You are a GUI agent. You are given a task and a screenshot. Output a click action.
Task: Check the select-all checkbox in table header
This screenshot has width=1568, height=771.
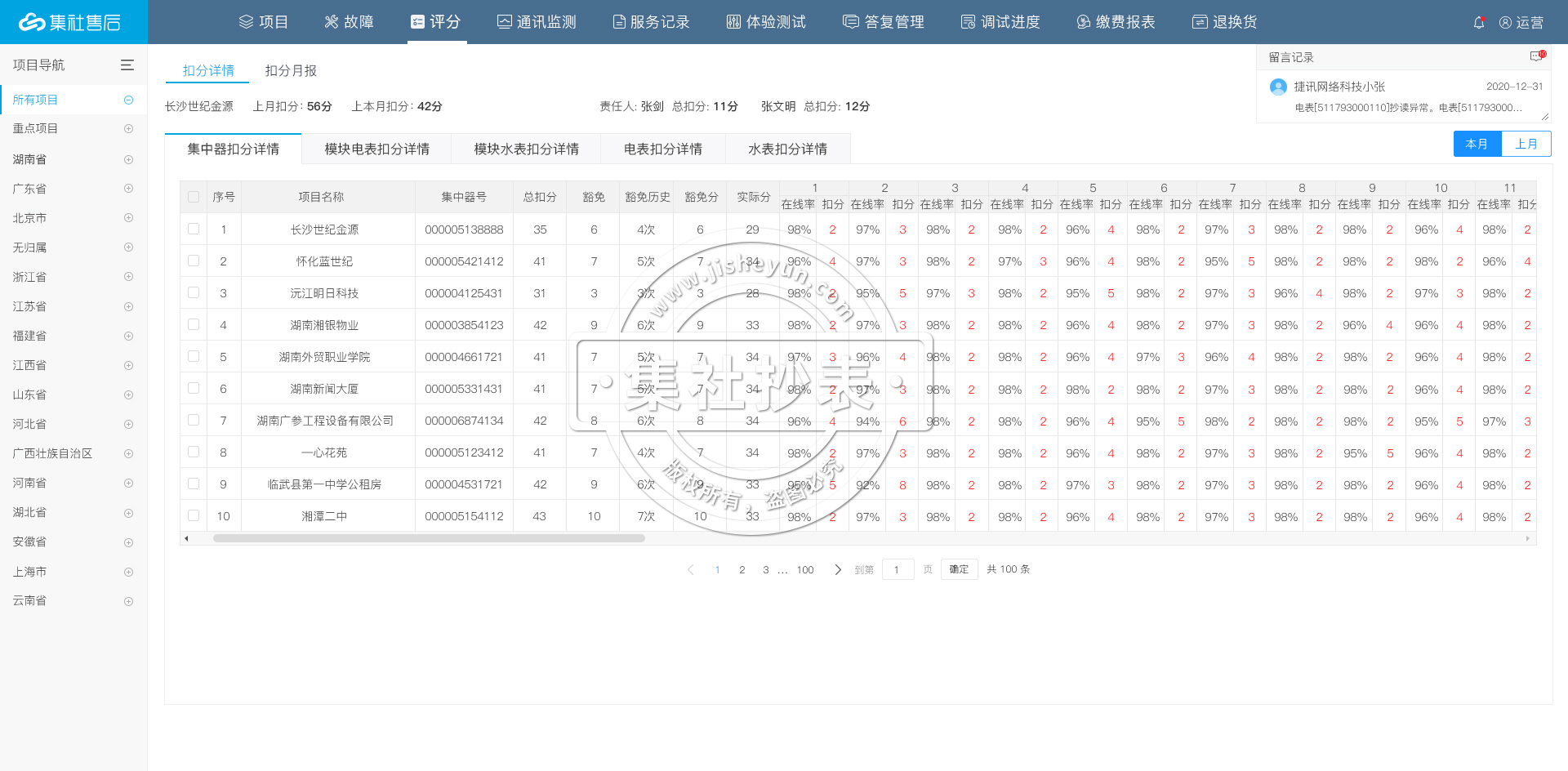[x=194, y=197]
